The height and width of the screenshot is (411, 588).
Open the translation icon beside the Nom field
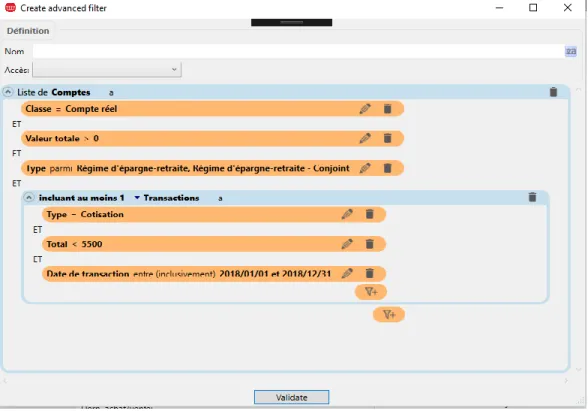571,51
